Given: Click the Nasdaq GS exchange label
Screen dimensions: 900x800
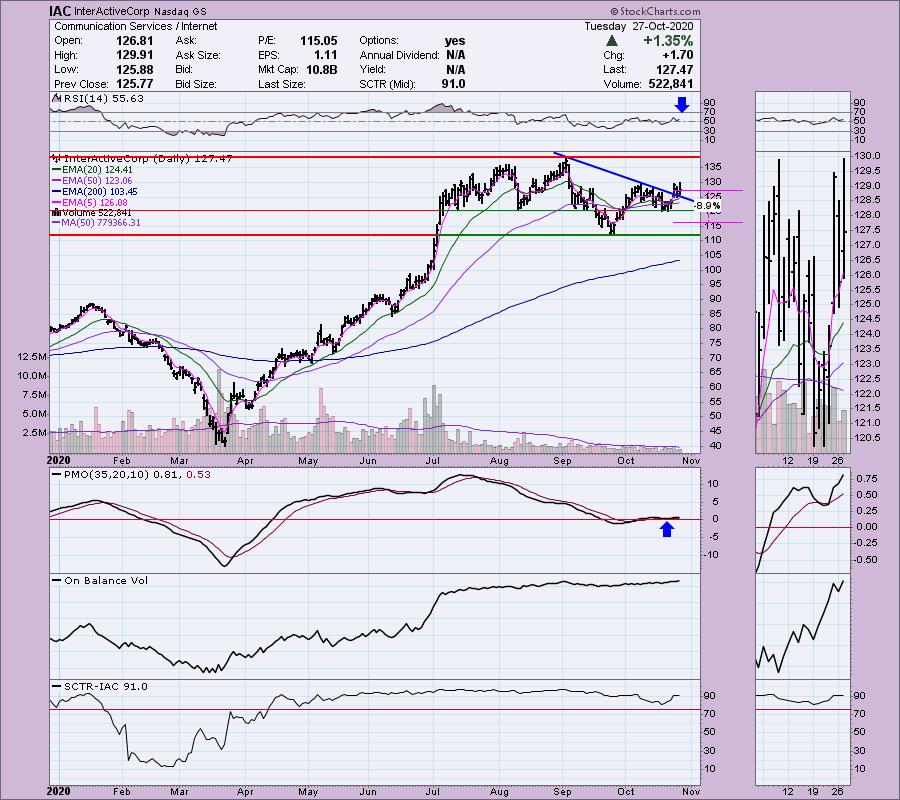Looking at the screenshot, I should pyautogui.click(x=180, y=11).
